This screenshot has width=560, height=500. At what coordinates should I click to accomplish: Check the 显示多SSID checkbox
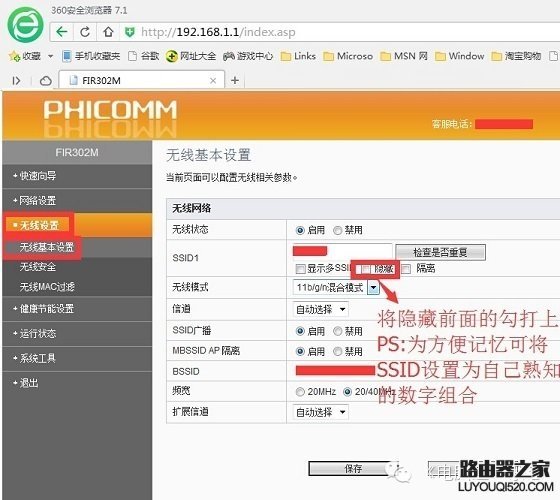click(x=300, y=269)
